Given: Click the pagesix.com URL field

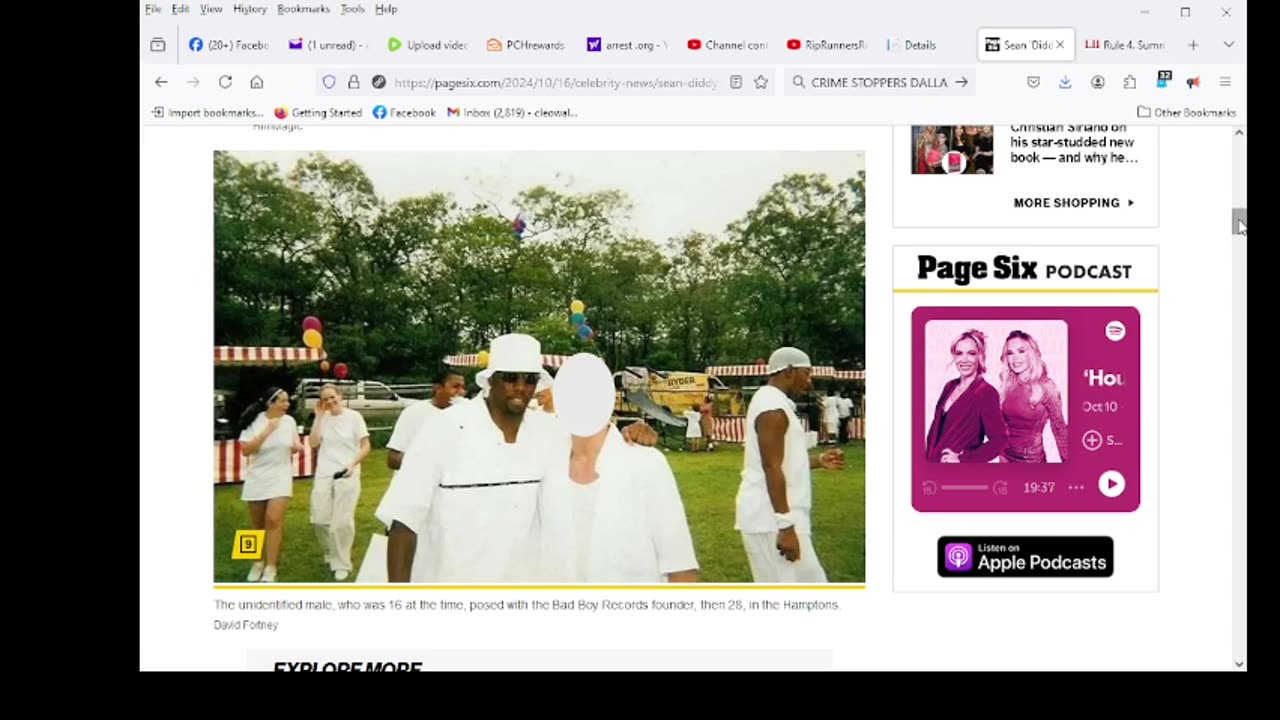Looking at the screenshot, I should 556,82.
